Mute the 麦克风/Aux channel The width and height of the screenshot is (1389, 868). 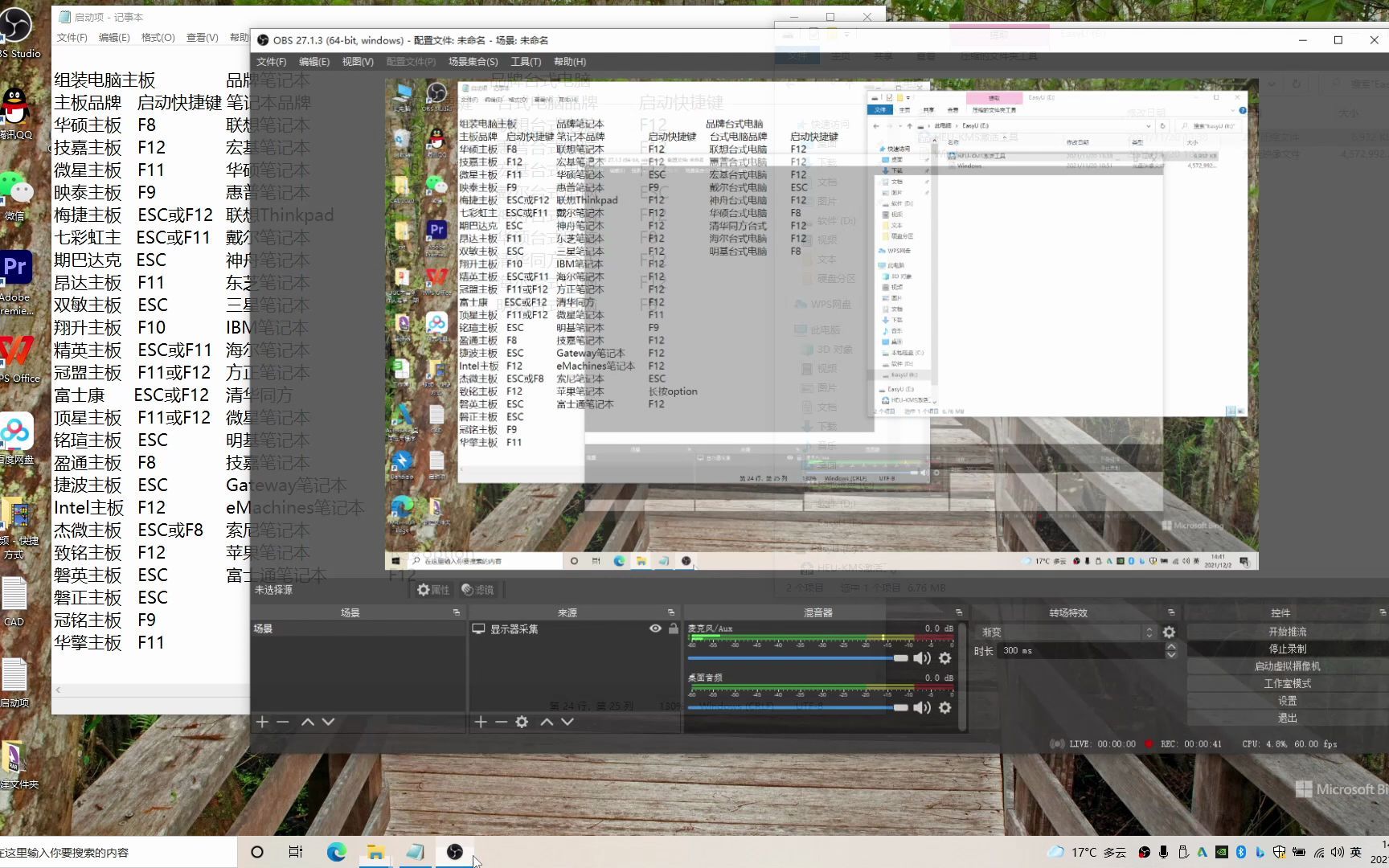[x=922, y=658]
